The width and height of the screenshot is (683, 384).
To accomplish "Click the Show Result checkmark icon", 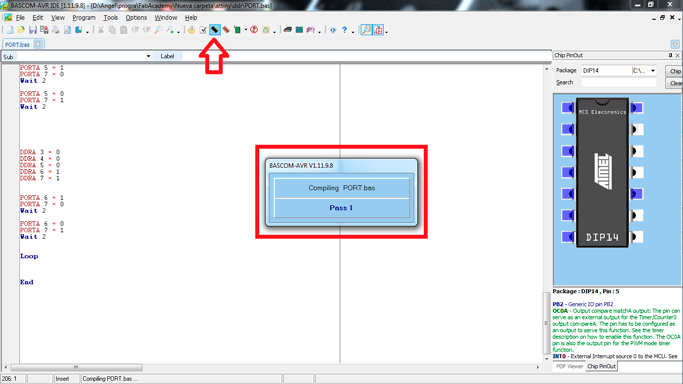I will (x=203, y=30).
